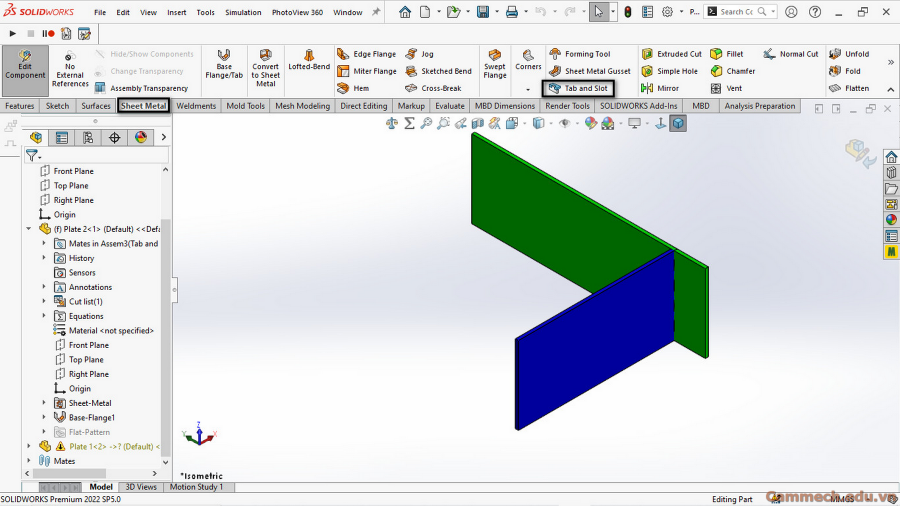Open the DimXpertManager tab
Image resolution: width=900 pixels, height=506 pixels.
(x=114, y=137)
